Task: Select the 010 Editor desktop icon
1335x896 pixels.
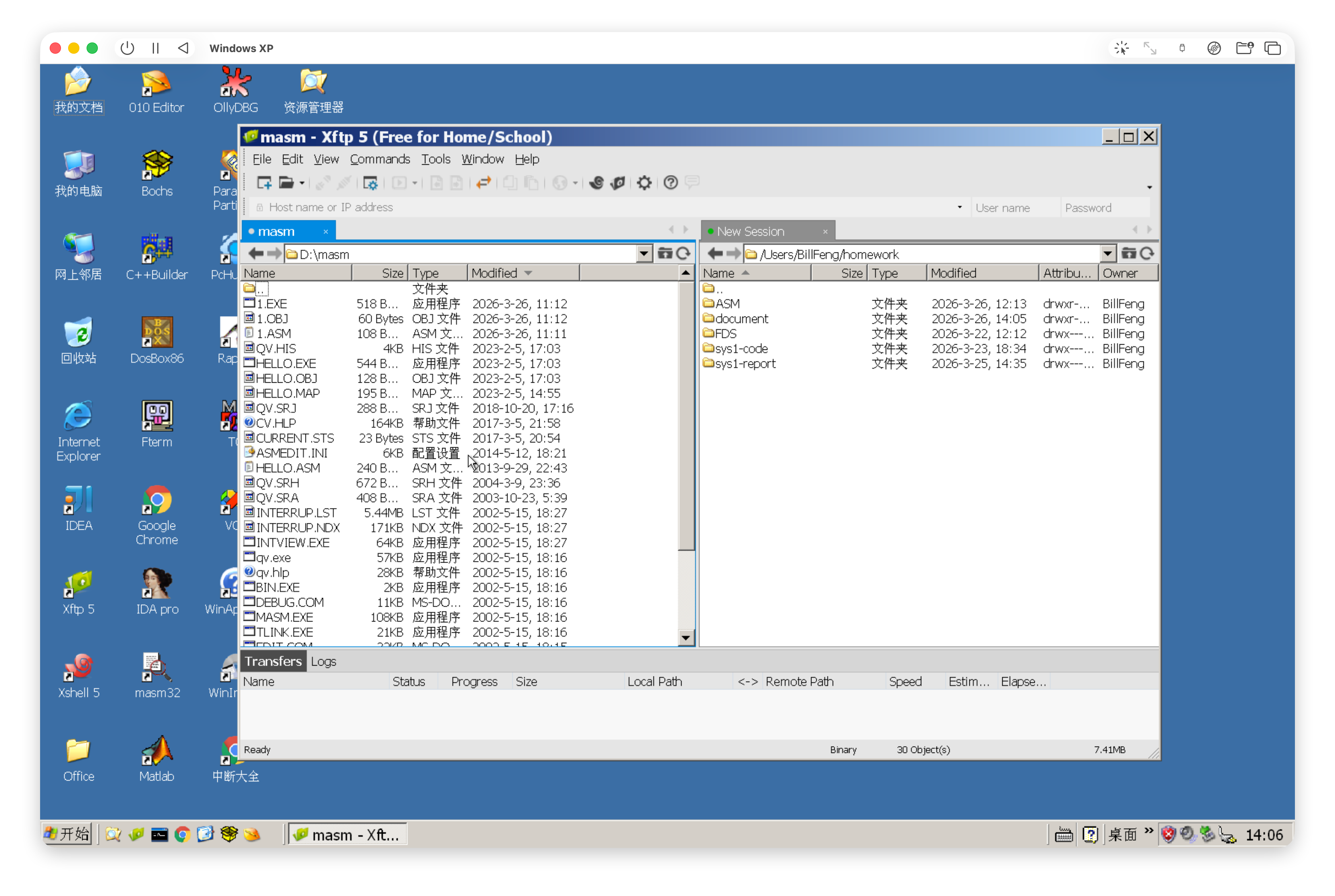Action: click(156, 91)
